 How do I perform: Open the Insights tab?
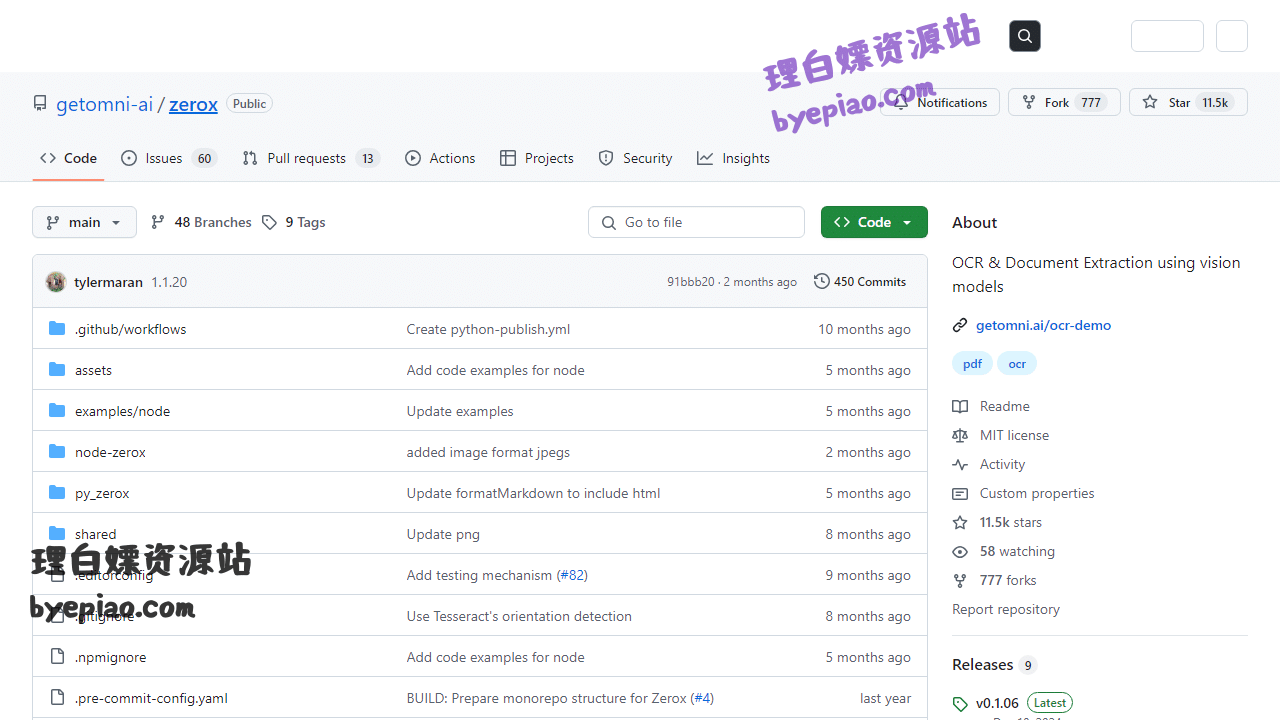coord(733,158)
